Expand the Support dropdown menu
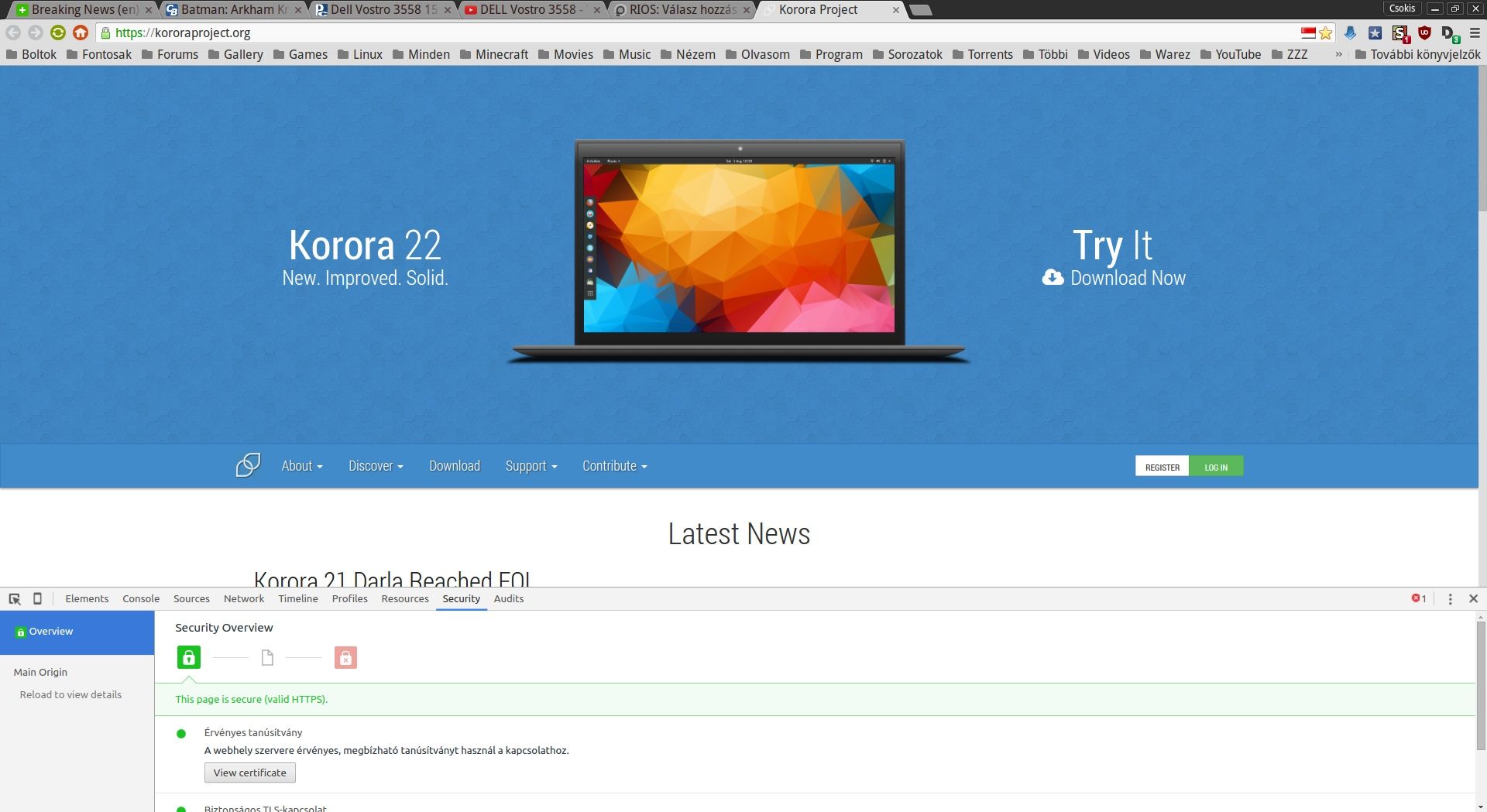 [531, 466]
